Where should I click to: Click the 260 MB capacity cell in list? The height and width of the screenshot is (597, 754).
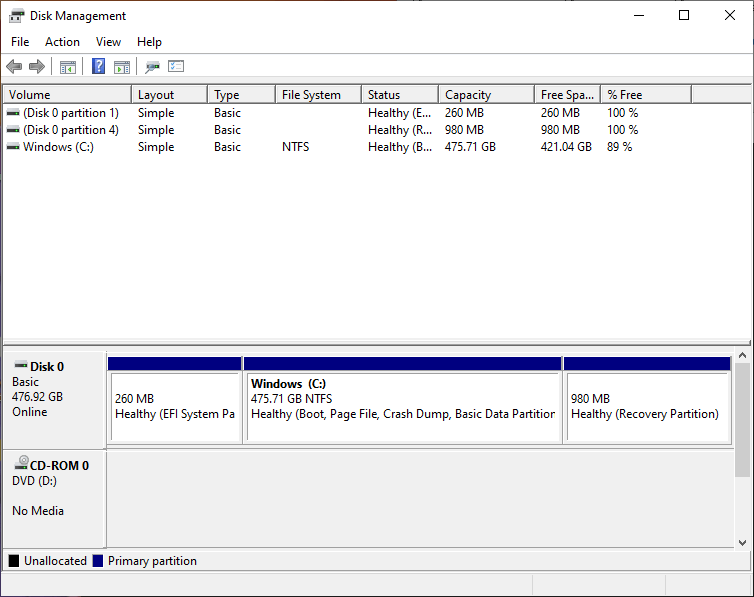tap(464, 113)
